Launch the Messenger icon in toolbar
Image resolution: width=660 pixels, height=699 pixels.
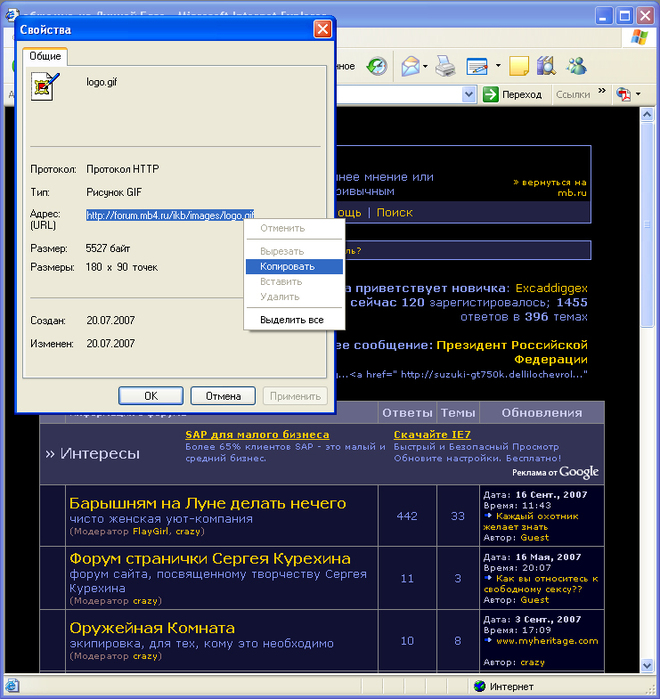[576, 67]
